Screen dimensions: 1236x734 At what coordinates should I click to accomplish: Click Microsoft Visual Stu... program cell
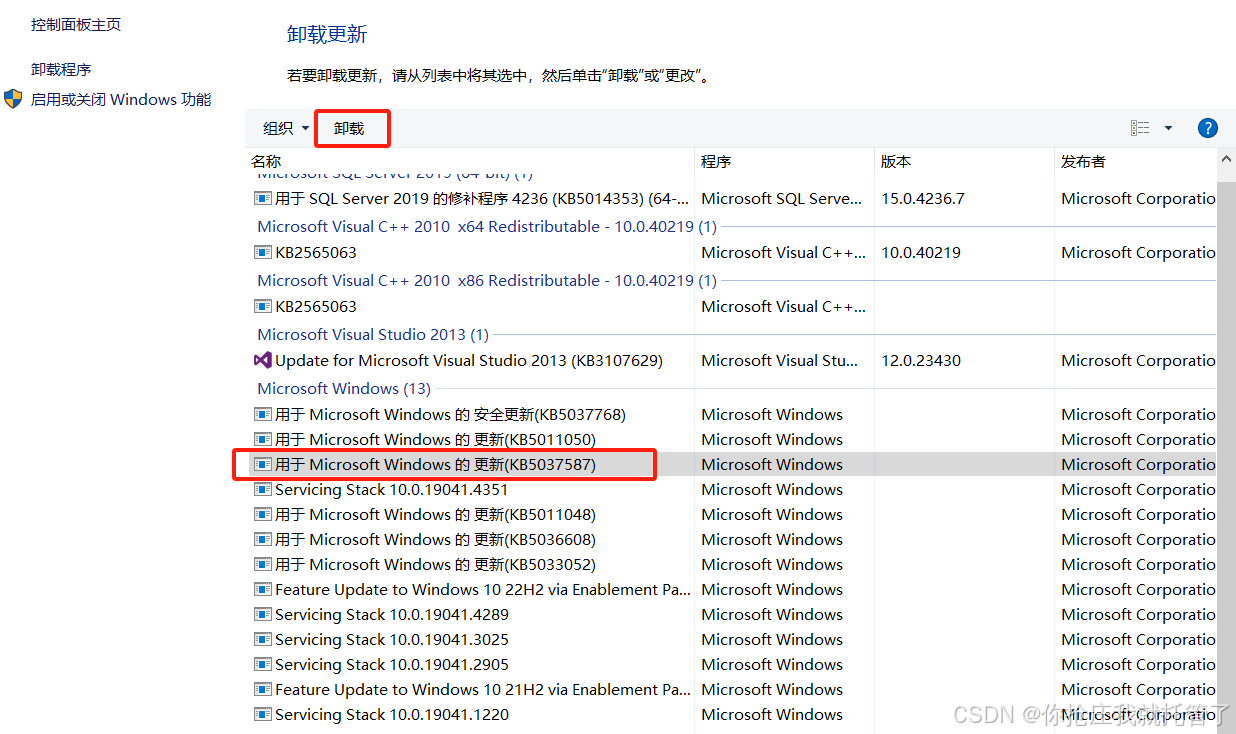[779, 360]
